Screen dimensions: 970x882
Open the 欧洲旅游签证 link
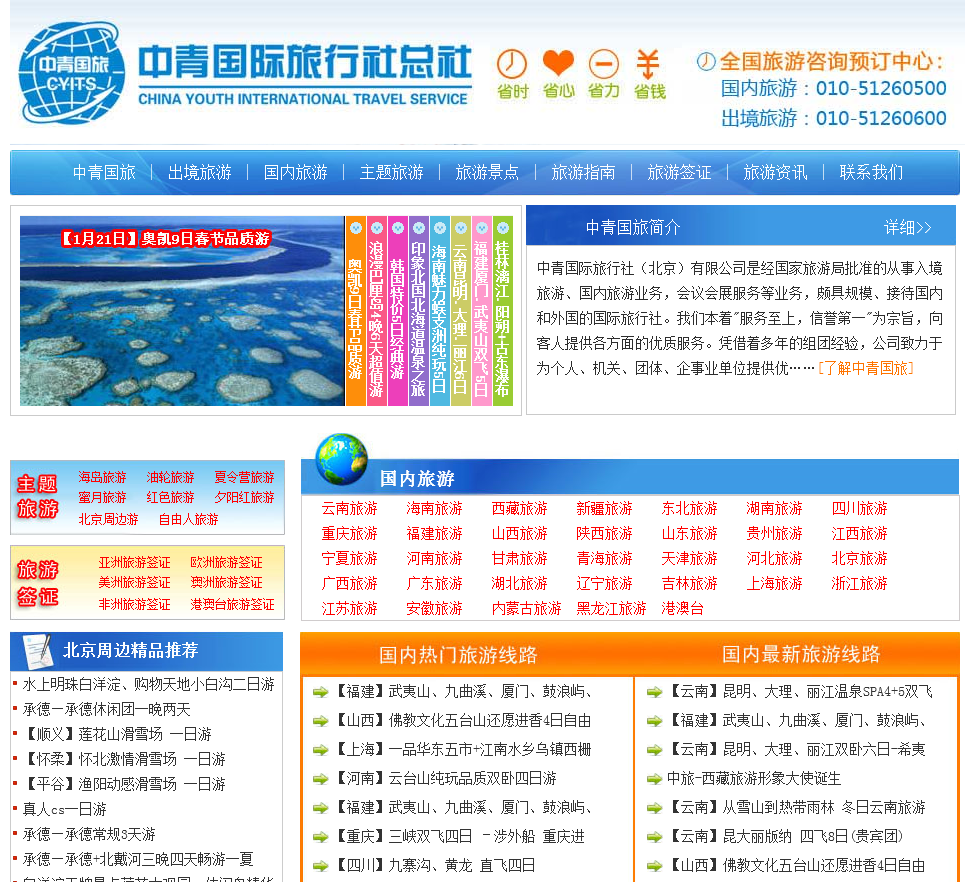[x=226, y=563]
